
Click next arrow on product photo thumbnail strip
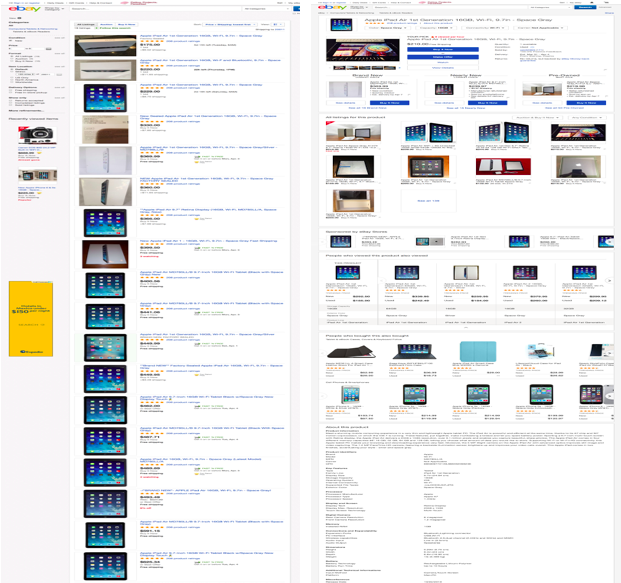click(x=399, y=68)
